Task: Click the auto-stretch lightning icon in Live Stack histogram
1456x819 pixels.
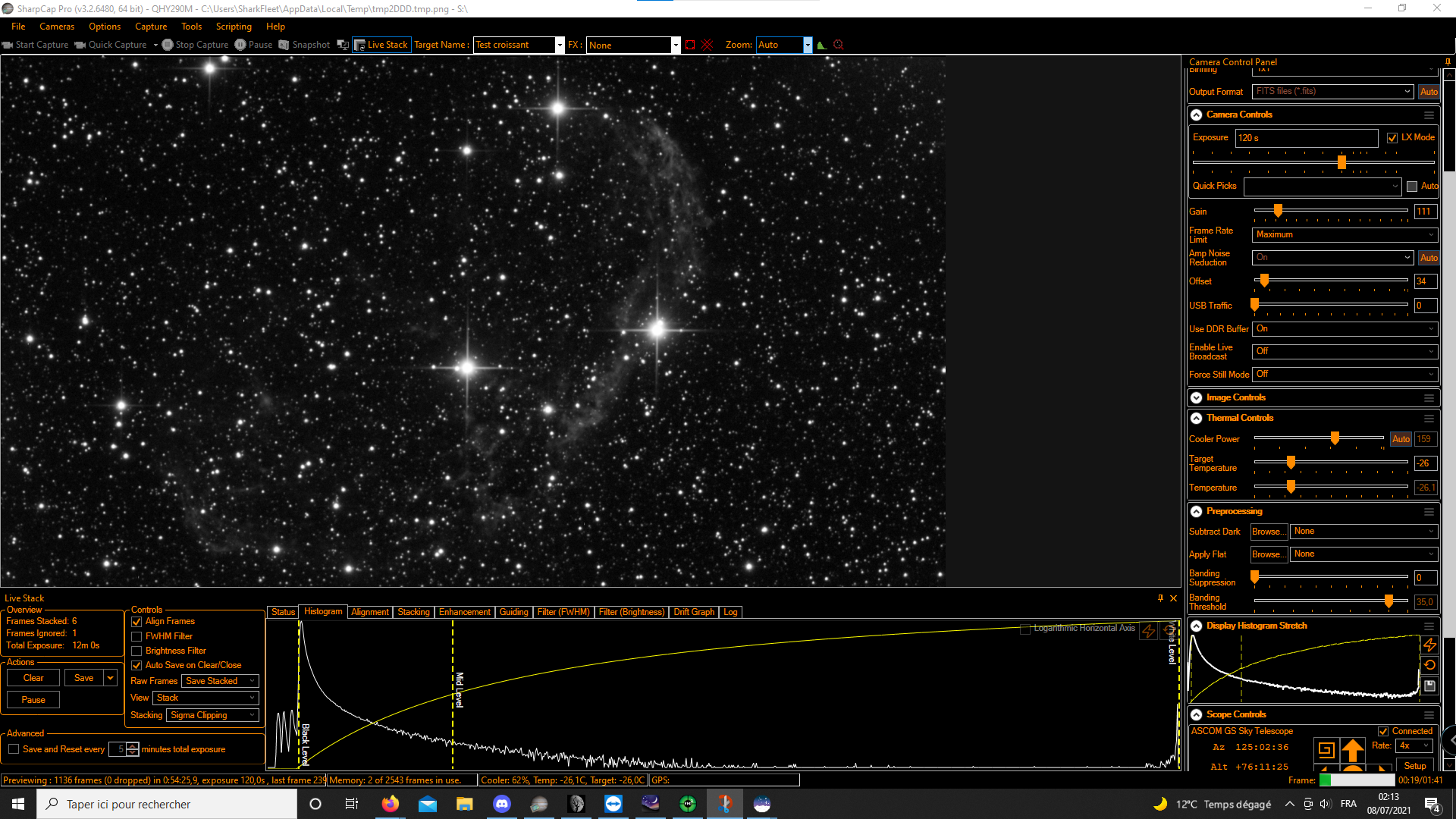Action: point(1149,631)
